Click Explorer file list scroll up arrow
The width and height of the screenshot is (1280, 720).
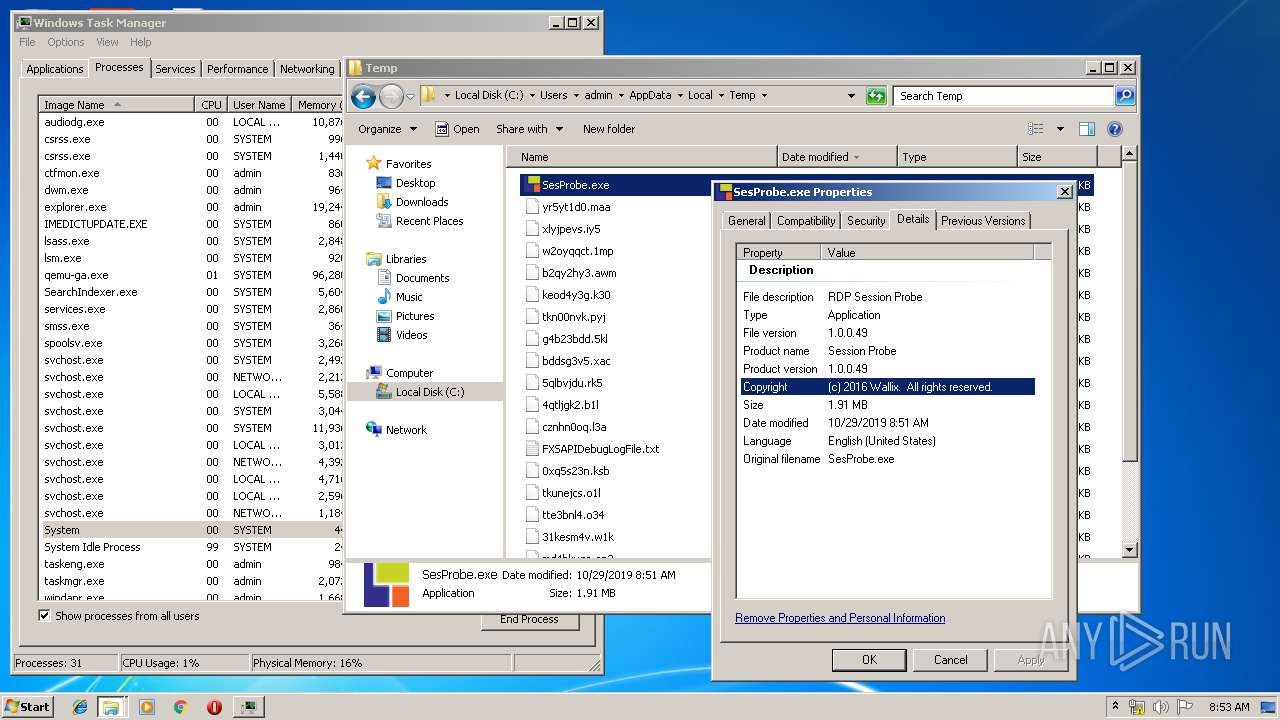1130,154
